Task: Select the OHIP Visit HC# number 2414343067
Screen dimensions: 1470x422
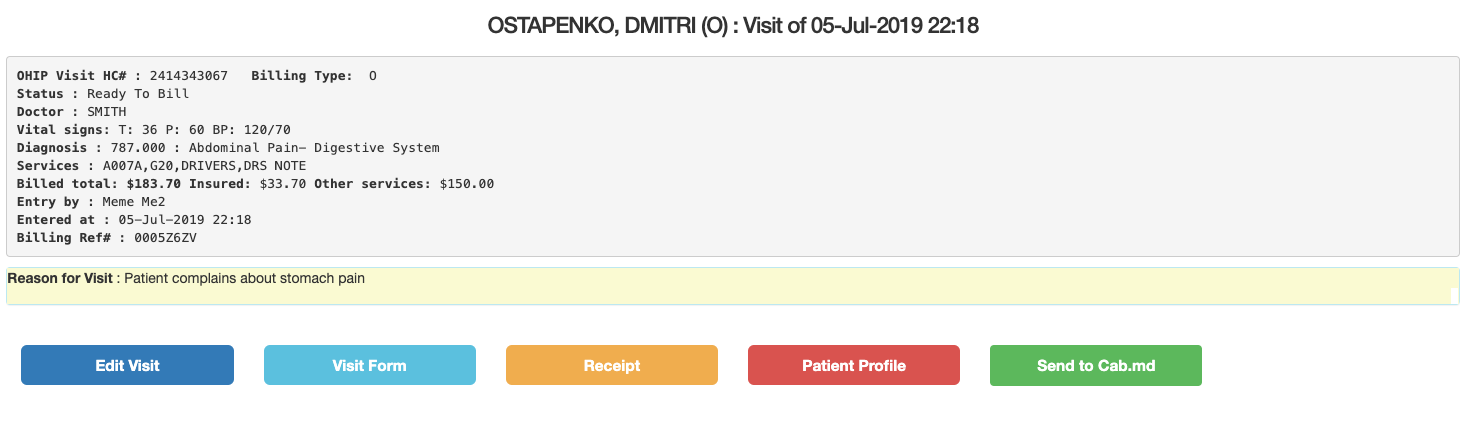Action: point(189,76)
